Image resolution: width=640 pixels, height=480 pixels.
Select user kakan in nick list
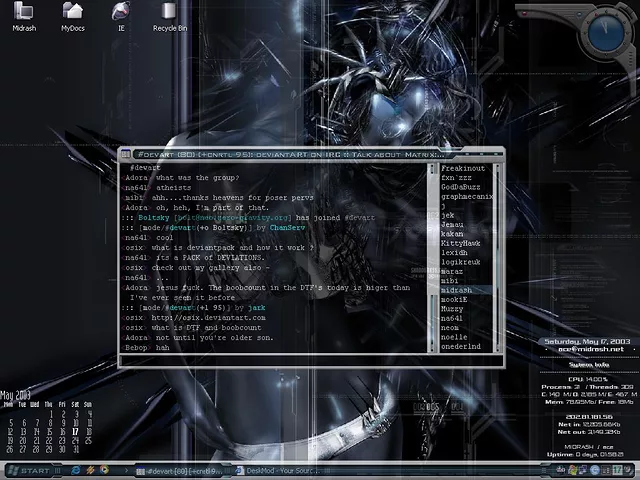452,234
